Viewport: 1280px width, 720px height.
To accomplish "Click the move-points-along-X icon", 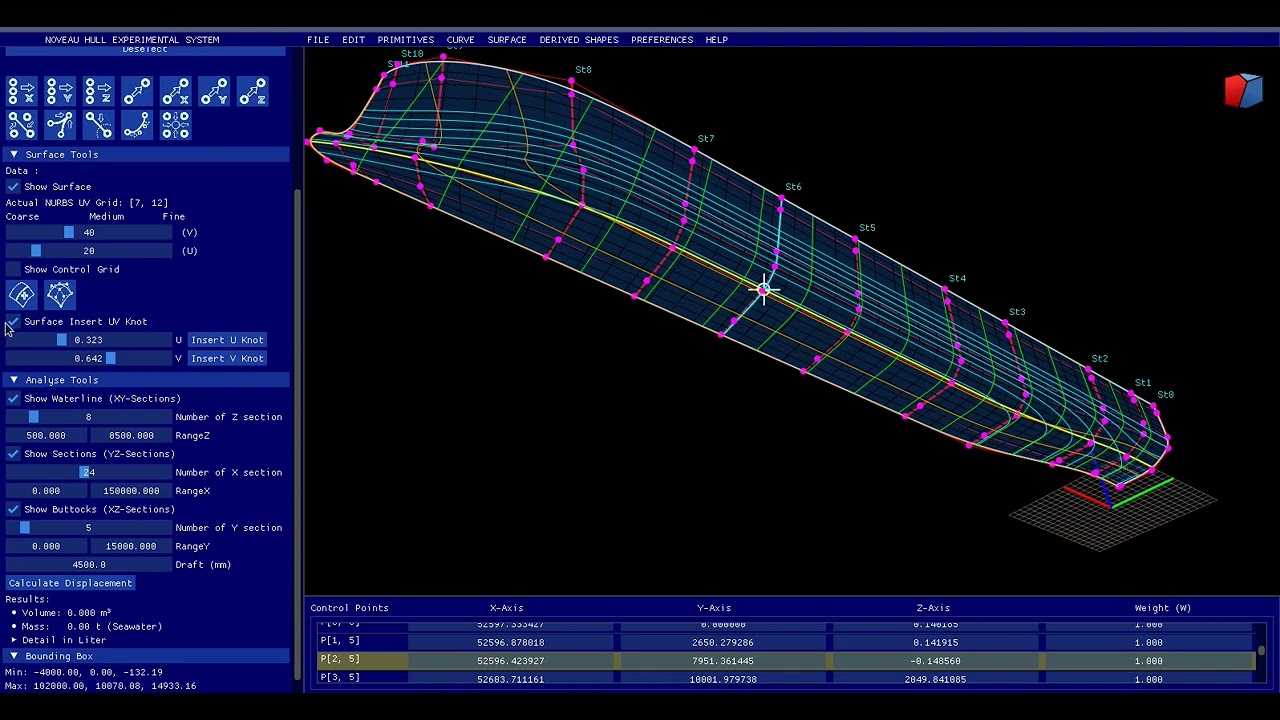I will click(21, 92).
